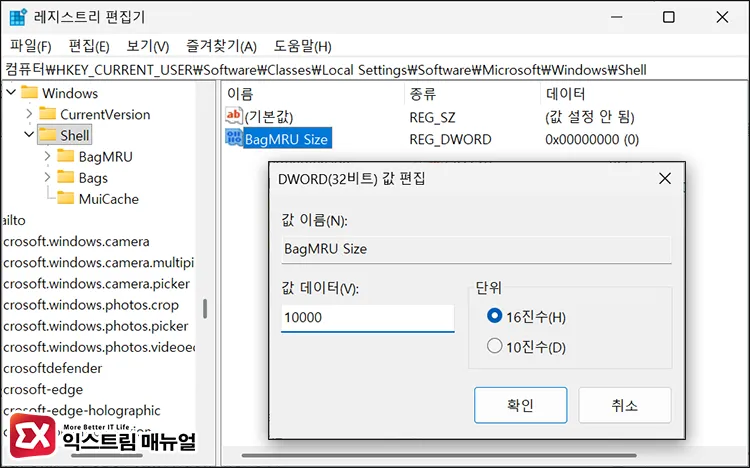
Task: Select the crosoftdefender tree entry
Action: (52, 368)
